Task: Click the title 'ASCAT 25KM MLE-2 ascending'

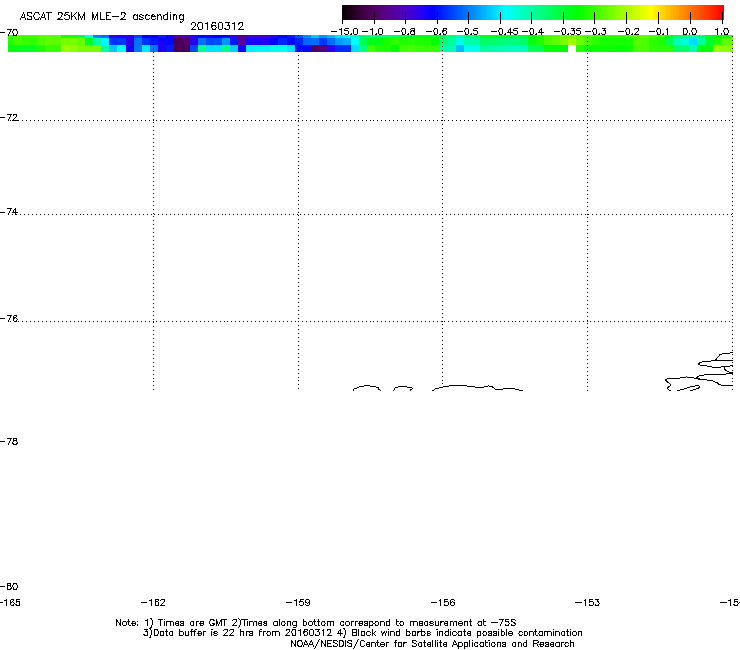Action: 102,17
